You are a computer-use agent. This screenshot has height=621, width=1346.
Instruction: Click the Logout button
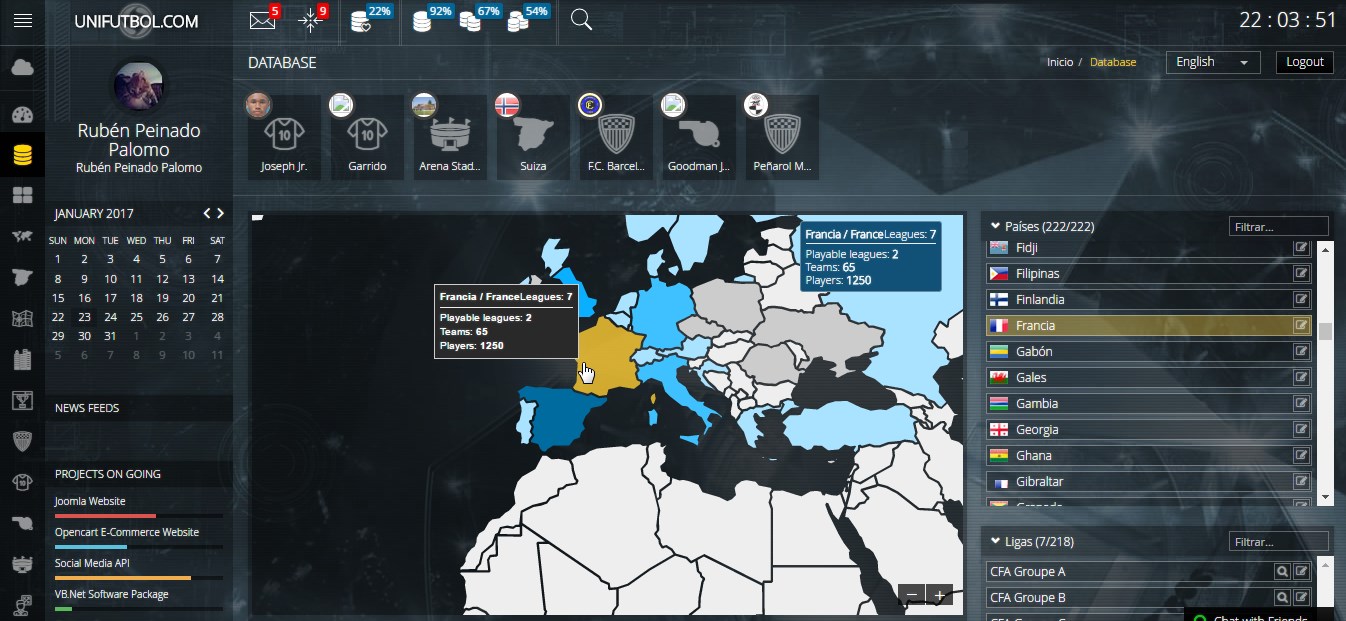pyautogui.click(x=1305, y=62)
